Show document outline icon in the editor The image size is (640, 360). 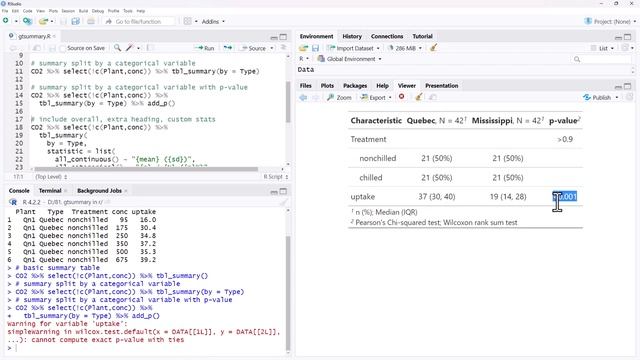pyautogui.click(x=283, y=48)
